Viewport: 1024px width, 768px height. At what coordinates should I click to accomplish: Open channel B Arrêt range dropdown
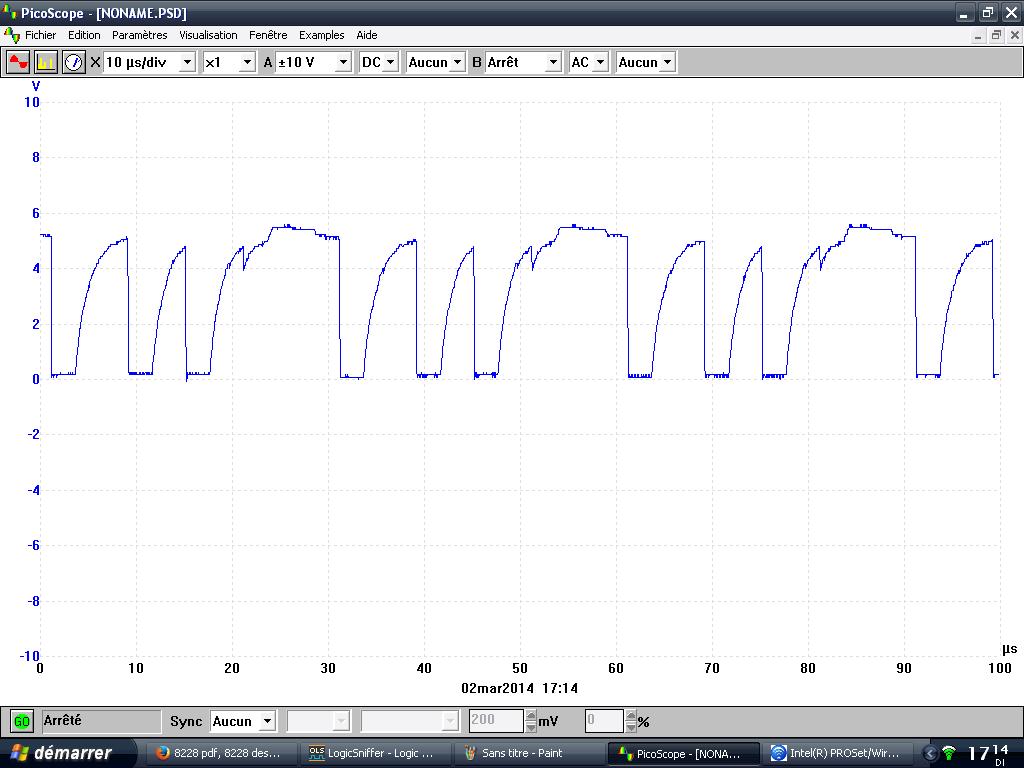[x=553, y=63]
